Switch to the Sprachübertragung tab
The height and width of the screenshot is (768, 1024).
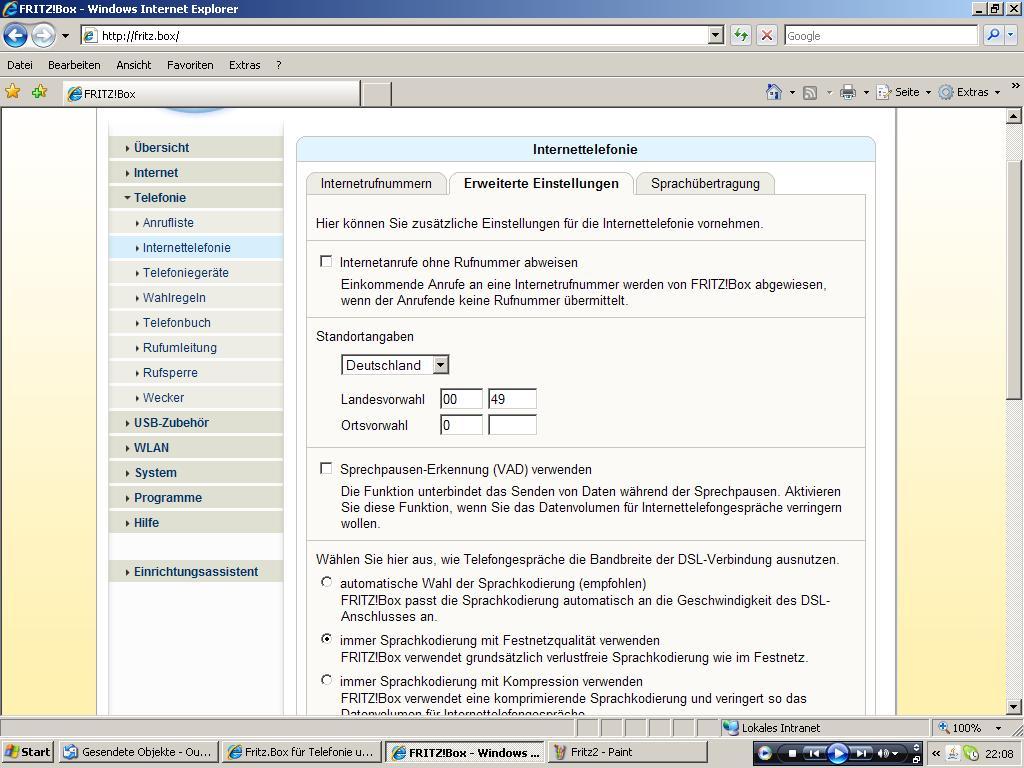(705, 184)
